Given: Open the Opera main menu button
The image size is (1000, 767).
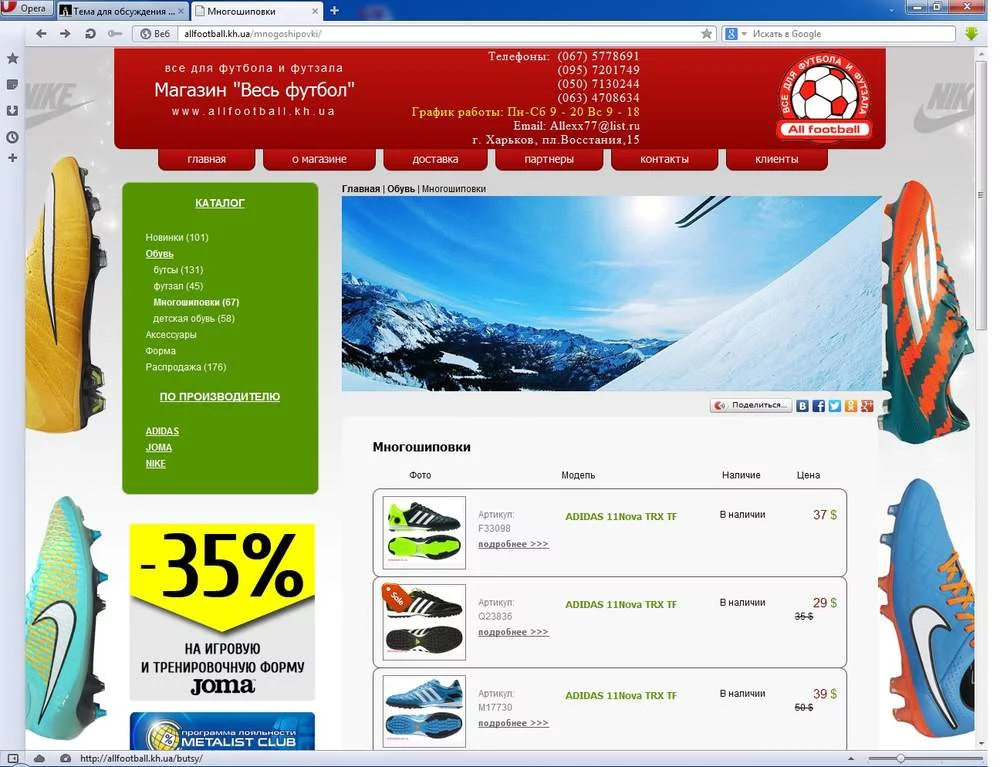Looking at the screenshot, I should (26, 8).
